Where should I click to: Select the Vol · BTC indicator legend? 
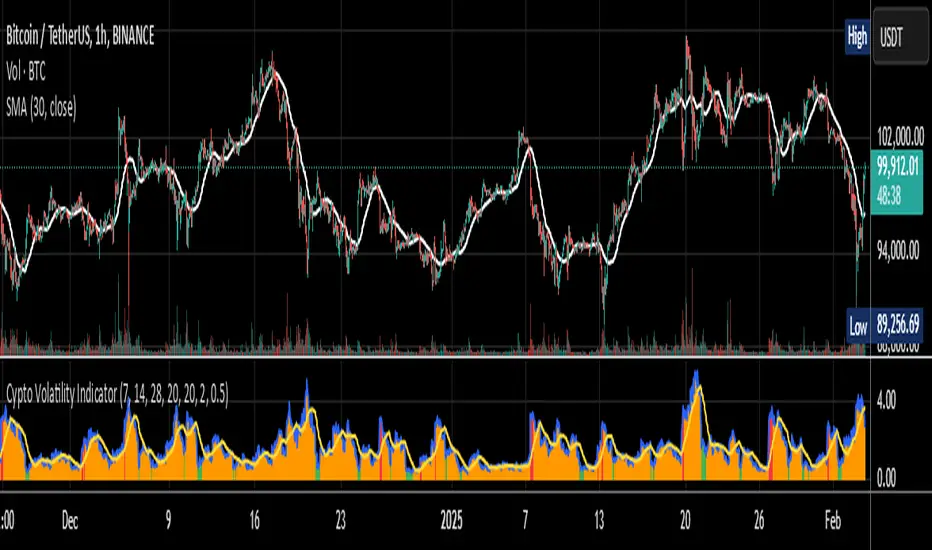(x=26, y=73)
